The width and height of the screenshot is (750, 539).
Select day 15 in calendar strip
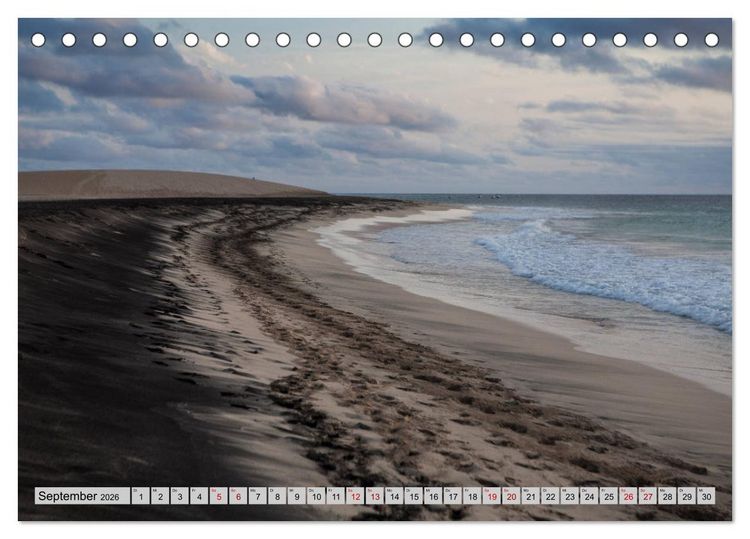pos(414,495)
